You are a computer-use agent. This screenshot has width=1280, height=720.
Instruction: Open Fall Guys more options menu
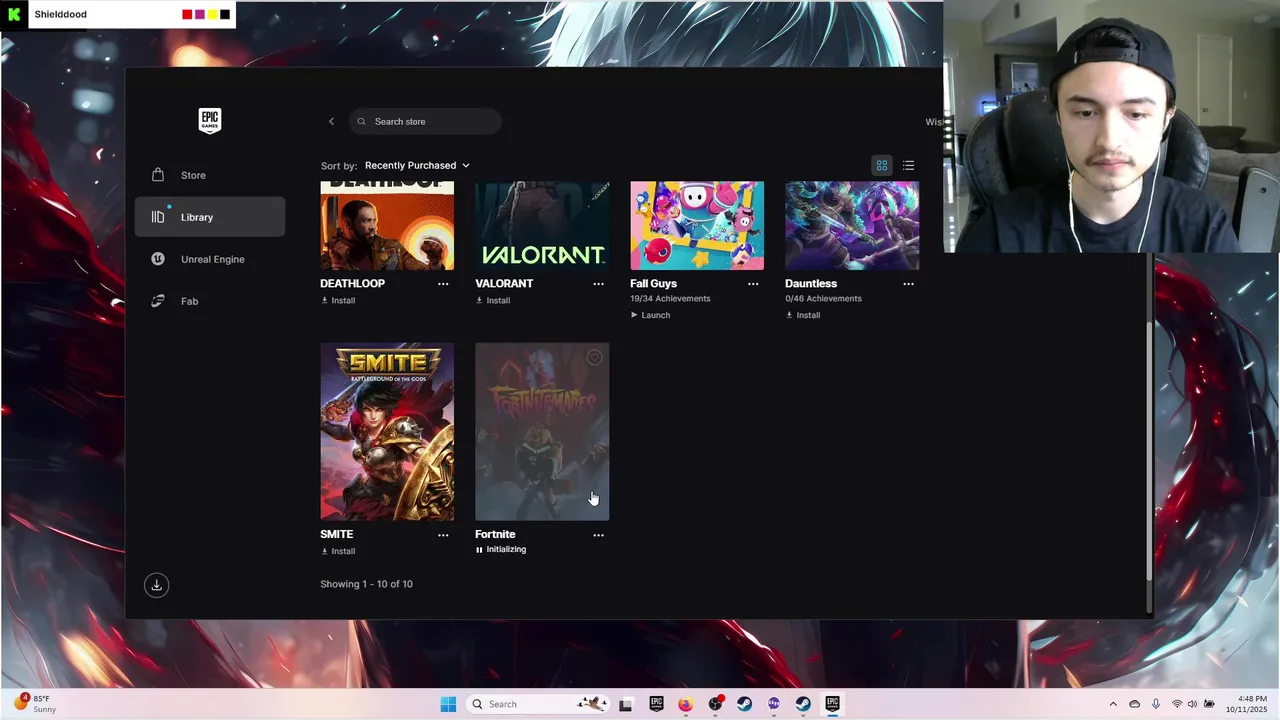click(753, 284)
